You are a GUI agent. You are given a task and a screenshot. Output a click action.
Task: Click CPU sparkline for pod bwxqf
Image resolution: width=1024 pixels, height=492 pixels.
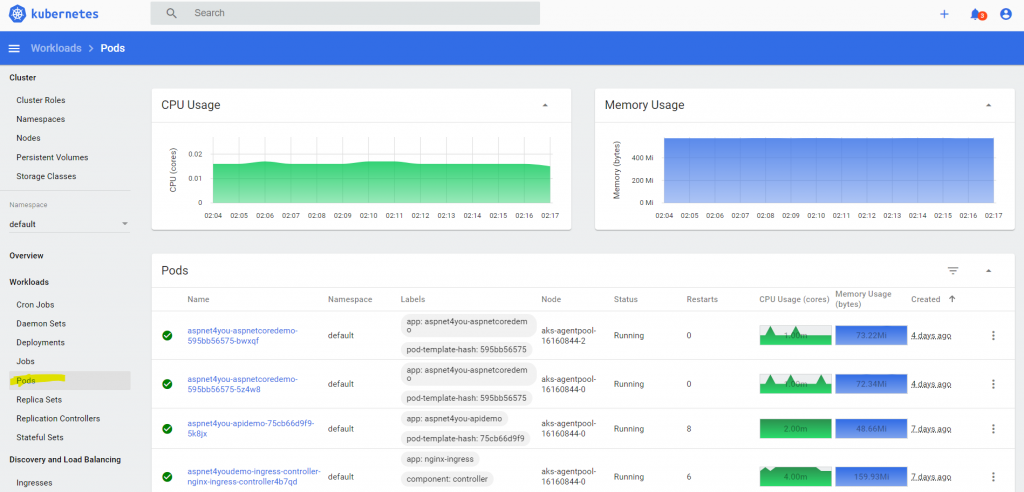(x=795, y=335)
